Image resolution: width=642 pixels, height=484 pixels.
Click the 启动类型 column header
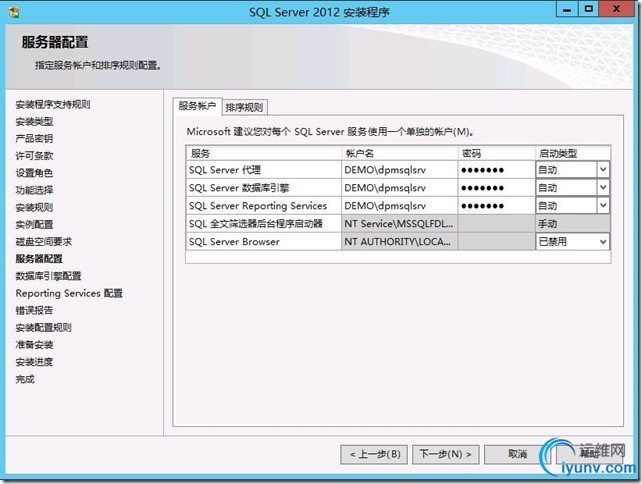pos(573,153)
